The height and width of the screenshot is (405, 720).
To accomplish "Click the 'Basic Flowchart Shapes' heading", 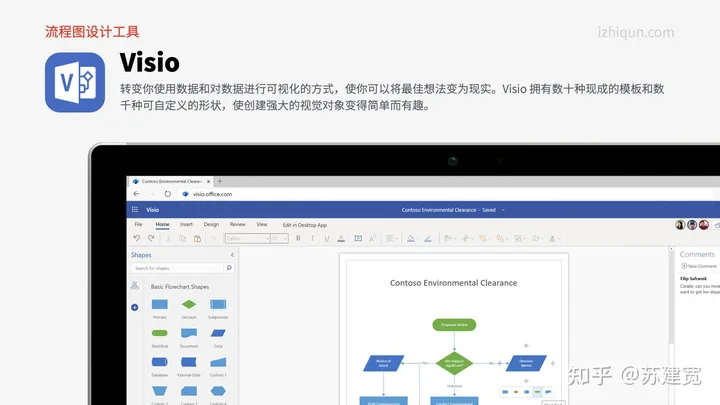I will pyautogui.click(x=180, y=287).
